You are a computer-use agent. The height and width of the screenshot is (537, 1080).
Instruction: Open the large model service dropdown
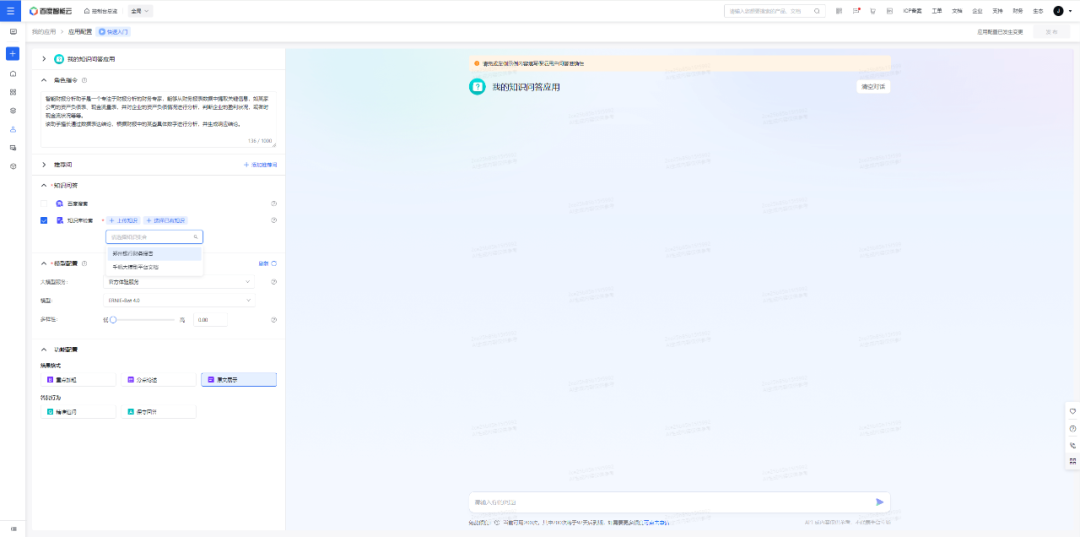coord(179,282)
